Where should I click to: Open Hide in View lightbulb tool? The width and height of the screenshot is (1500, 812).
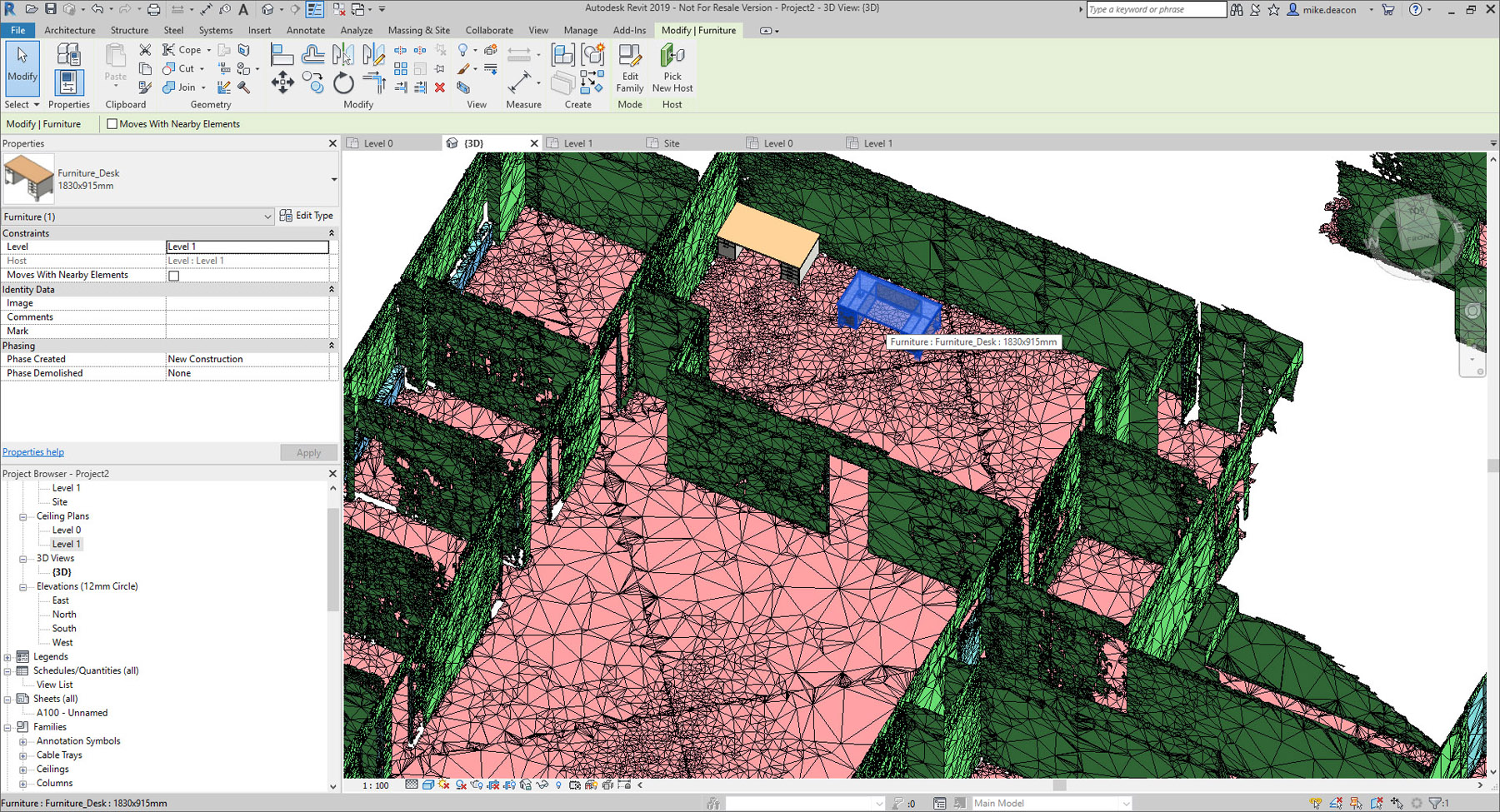click(463, 50)
